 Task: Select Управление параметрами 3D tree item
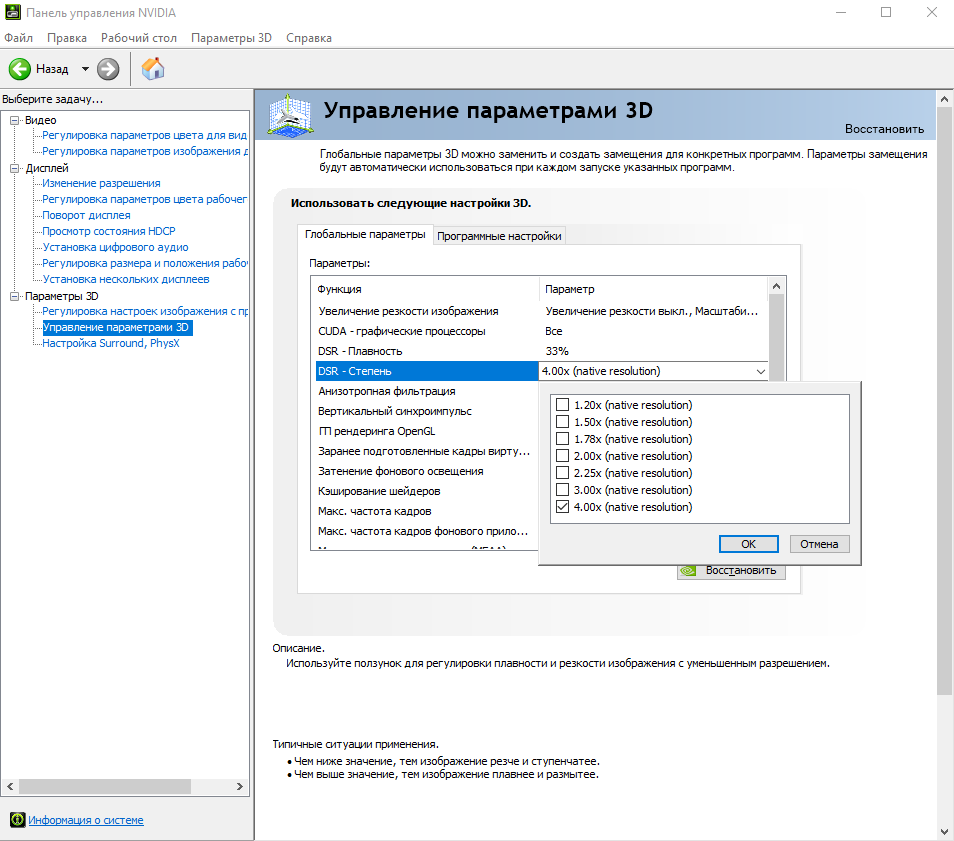pos(116,327)
